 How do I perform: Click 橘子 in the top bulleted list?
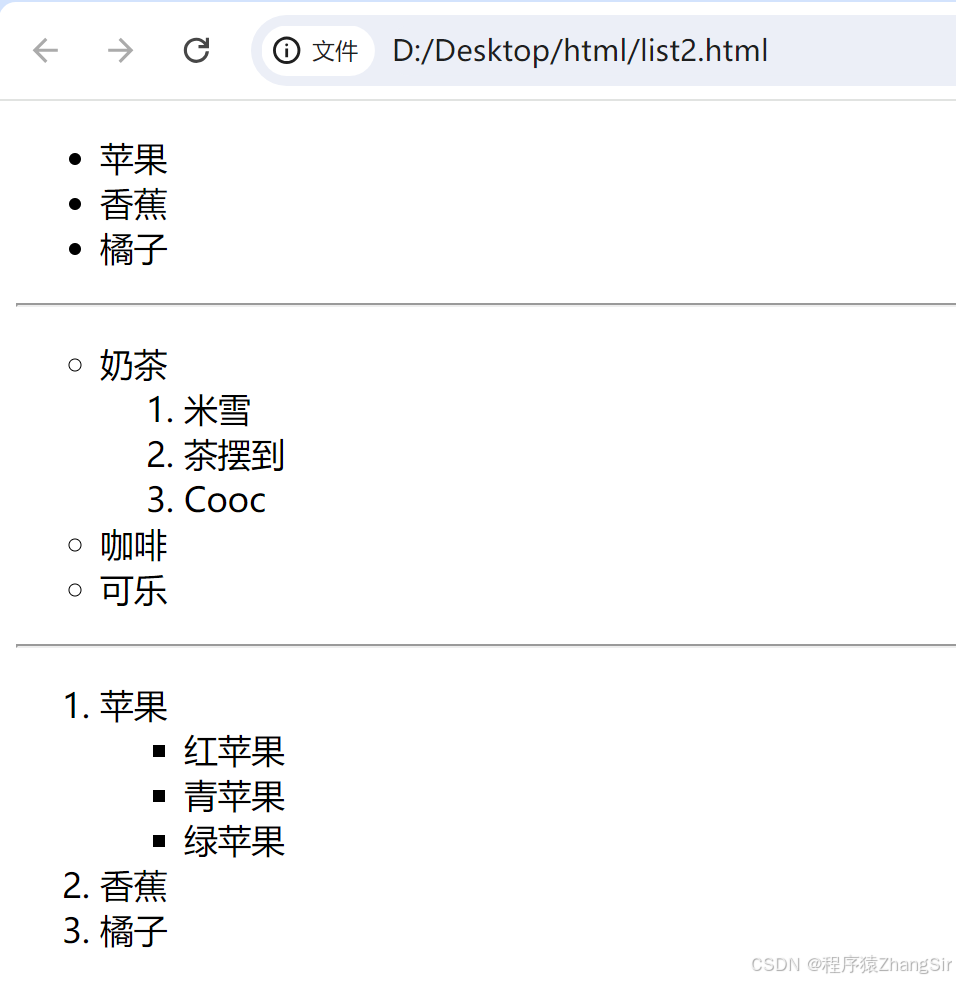[133, 249]
